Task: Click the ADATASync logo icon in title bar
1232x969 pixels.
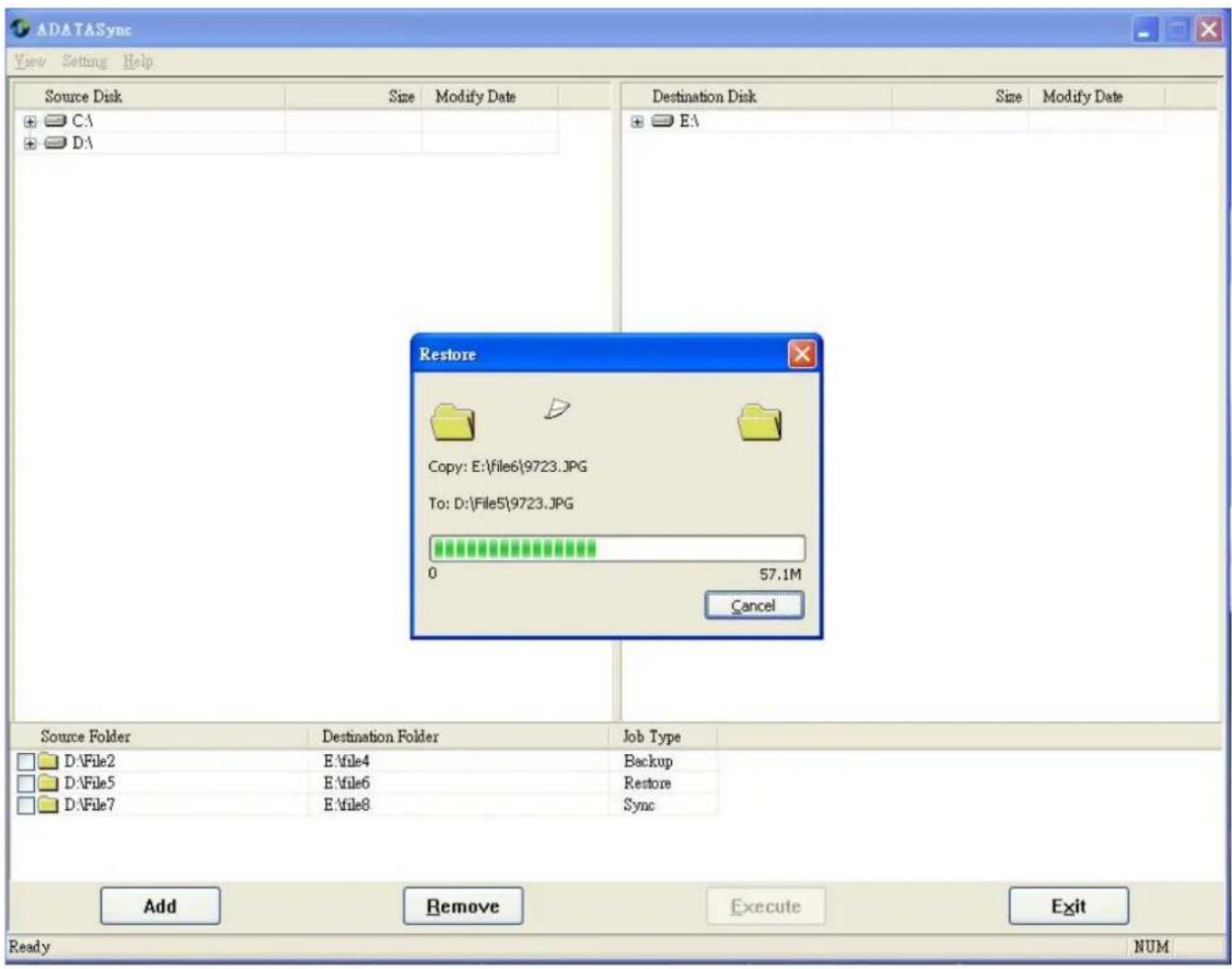Action: point(21,29)
